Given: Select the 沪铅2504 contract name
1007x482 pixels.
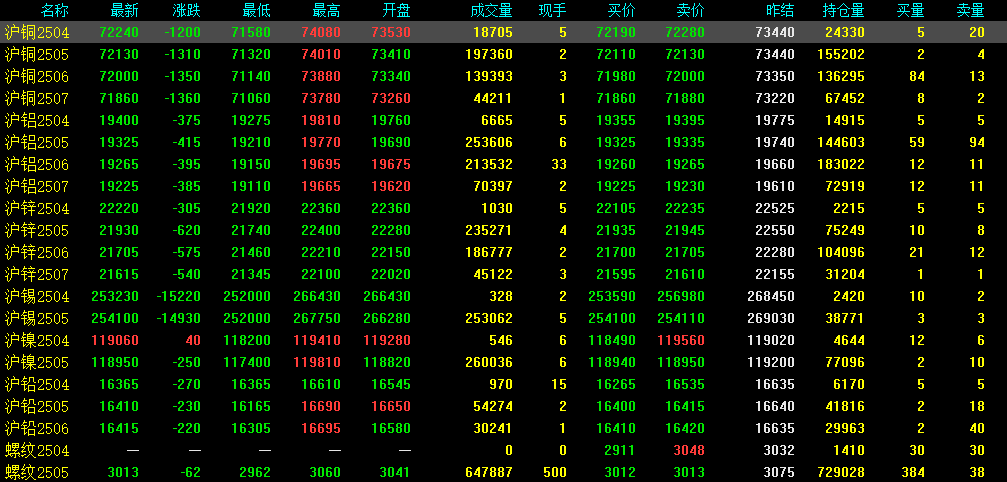Looking at the screenshot, I should (37, 384).
